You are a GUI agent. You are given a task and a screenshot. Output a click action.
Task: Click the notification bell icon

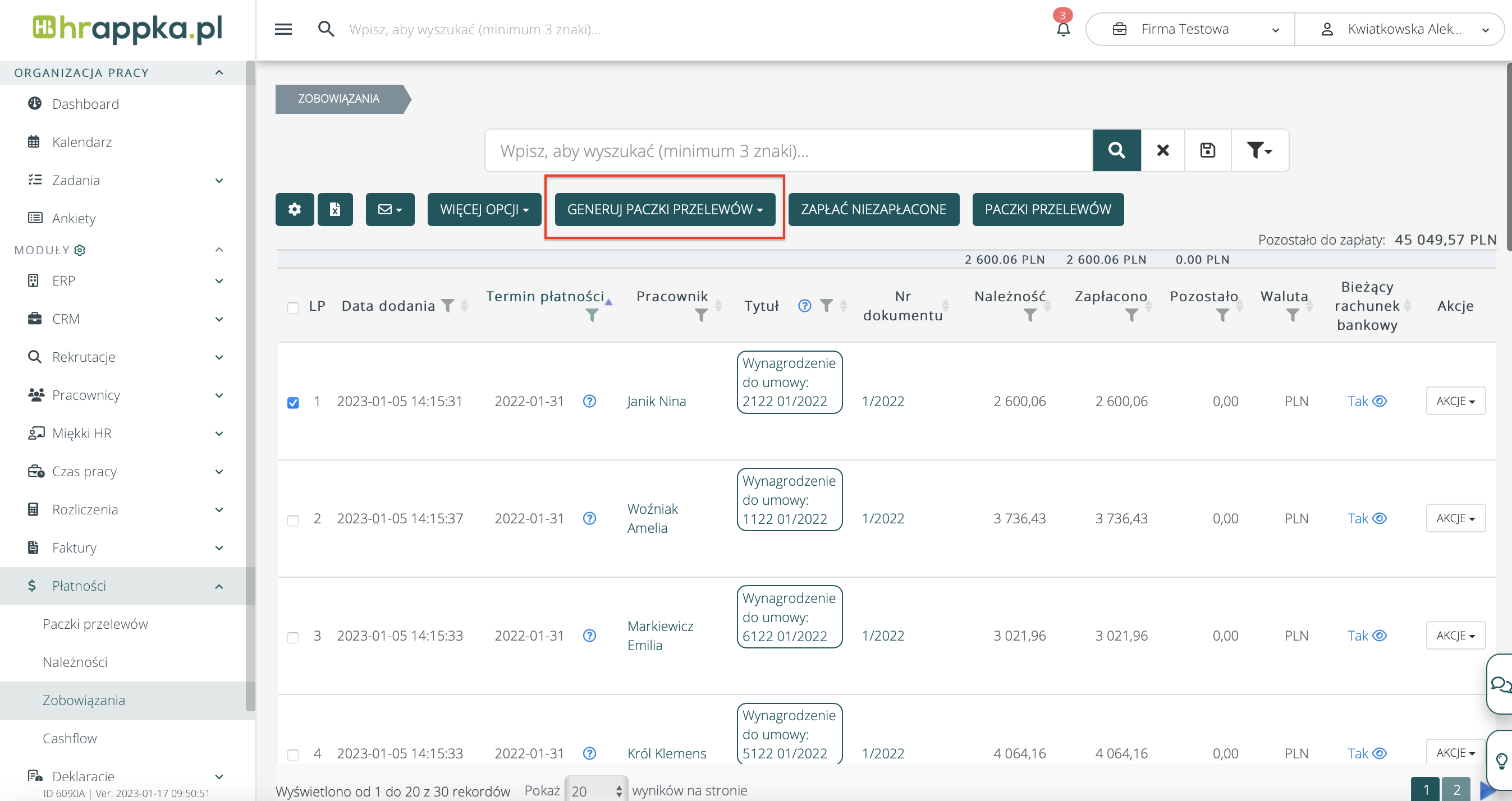pyautogui.click(x=1063, y=29)
